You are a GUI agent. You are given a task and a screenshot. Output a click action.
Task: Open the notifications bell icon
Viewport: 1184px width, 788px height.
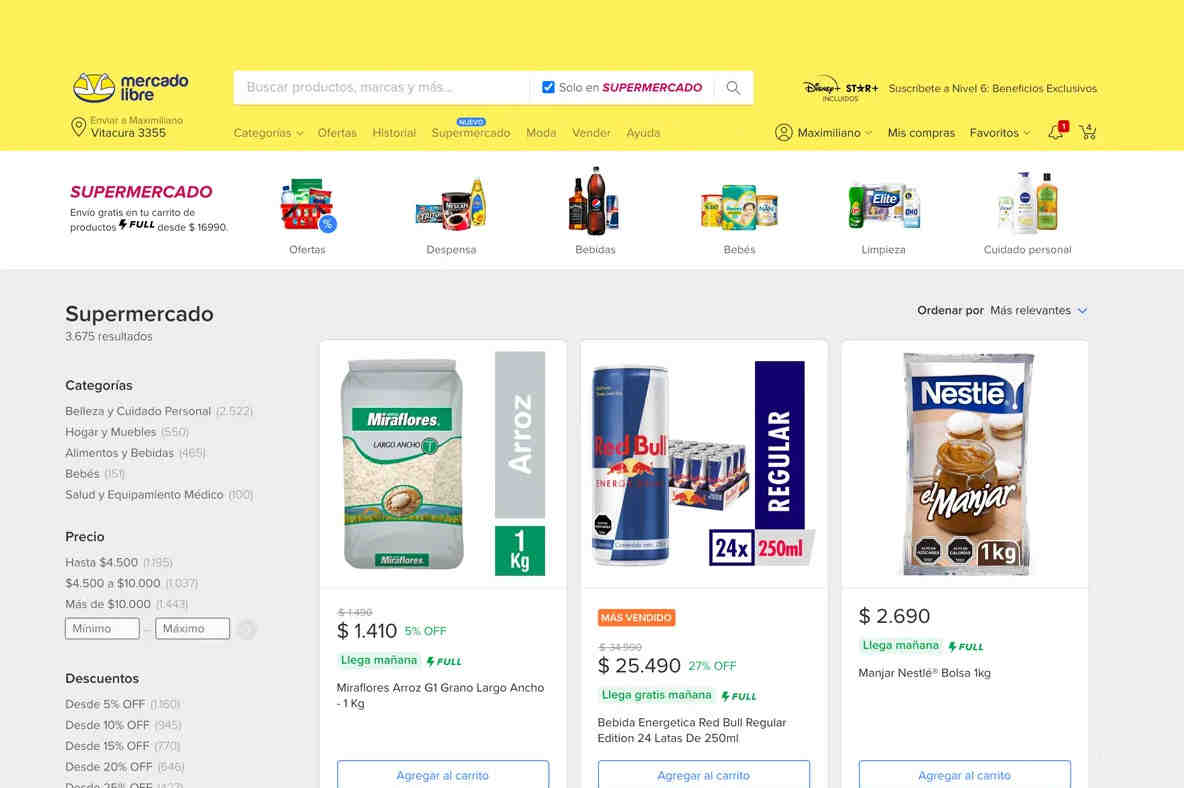[x=1056, y=132]
